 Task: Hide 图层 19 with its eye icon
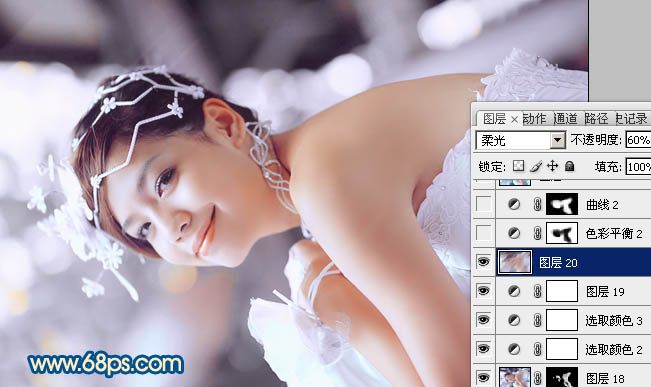[x=483, y=291]
